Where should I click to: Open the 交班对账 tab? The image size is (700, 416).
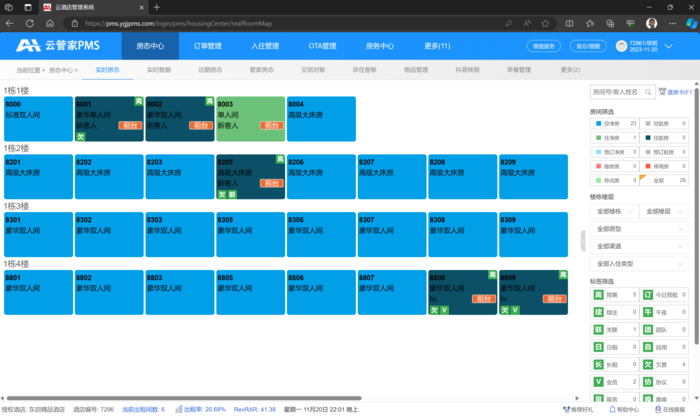tap(313, 70)
